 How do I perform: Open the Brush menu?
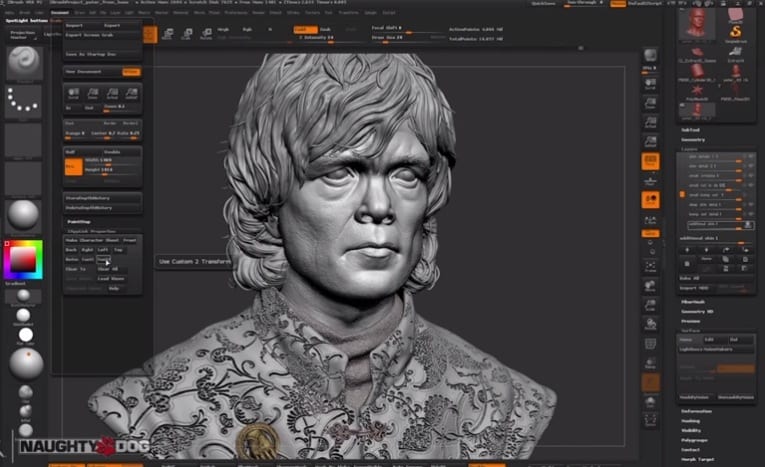coord(24,13)
